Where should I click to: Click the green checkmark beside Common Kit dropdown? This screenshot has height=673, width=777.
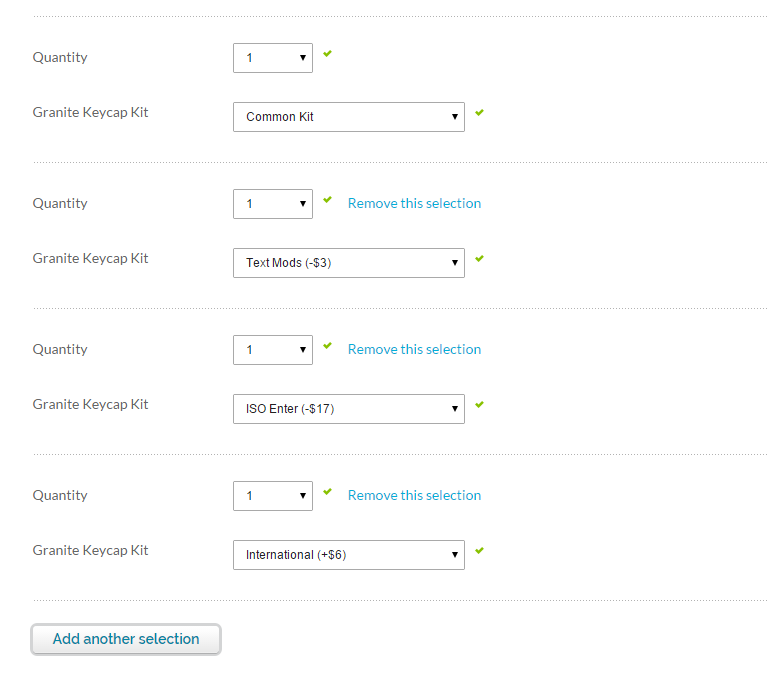pos(480,113)
